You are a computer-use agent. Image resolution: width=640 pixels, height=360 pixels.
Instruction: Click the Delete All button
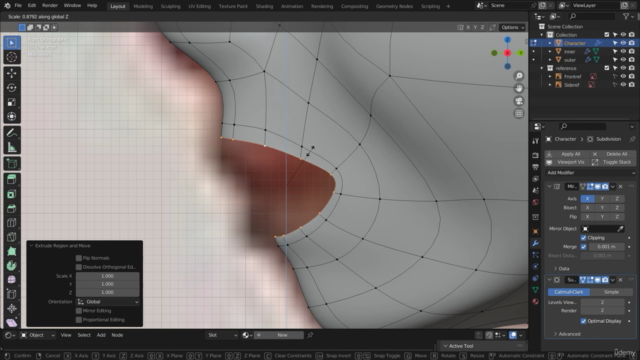coord(613,154)
